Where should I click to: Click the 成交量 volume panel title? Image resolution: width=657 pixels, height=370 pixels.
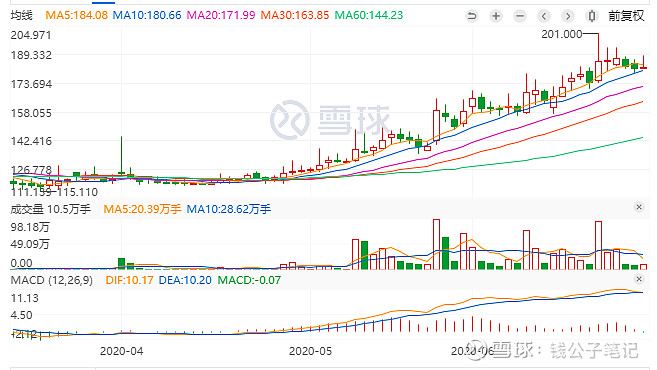(x=27, y=209)
